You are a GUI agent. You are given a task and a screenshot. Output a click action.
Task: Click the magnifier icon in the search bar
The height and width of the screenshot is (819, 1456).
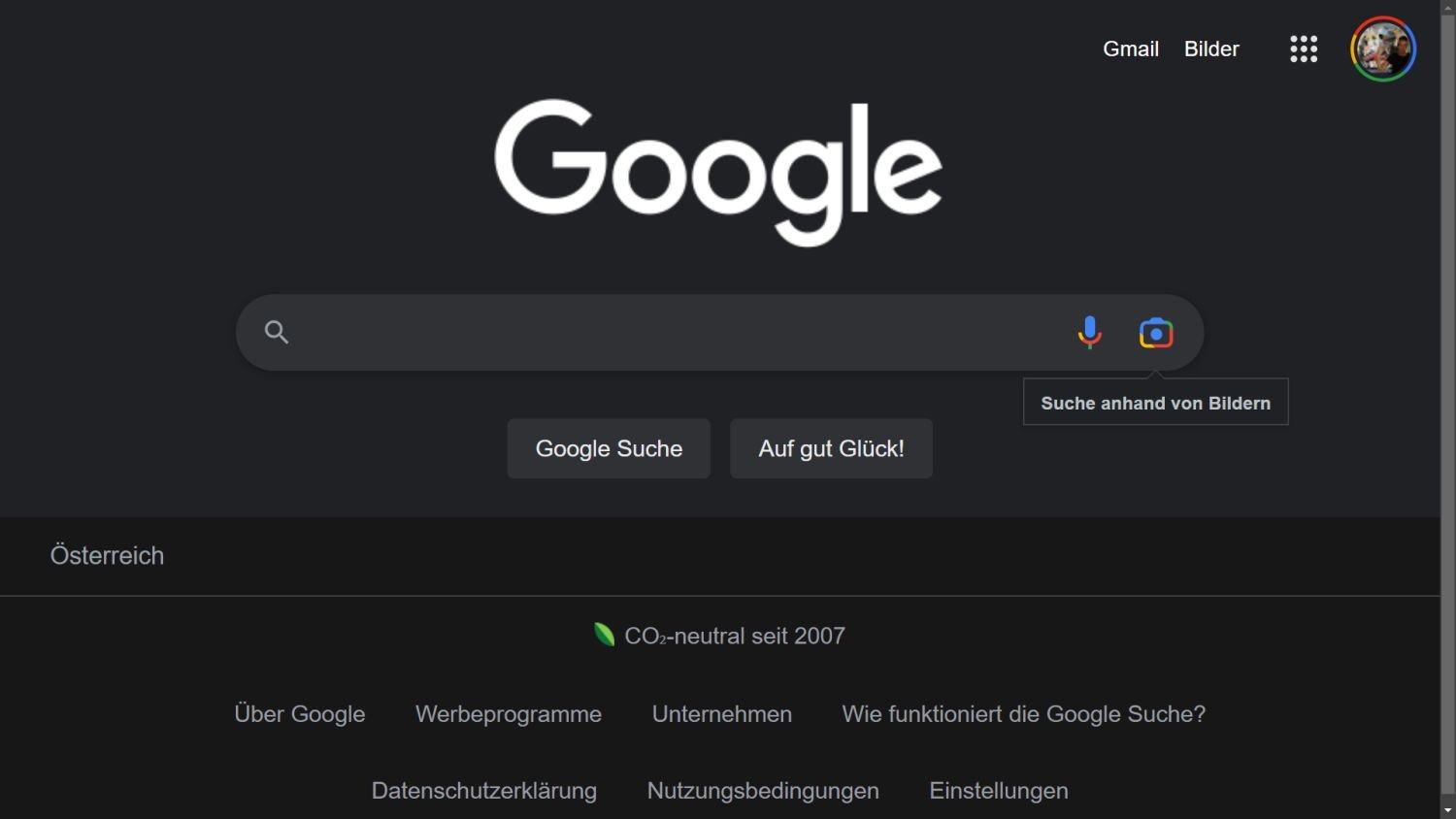coord(277,332)
